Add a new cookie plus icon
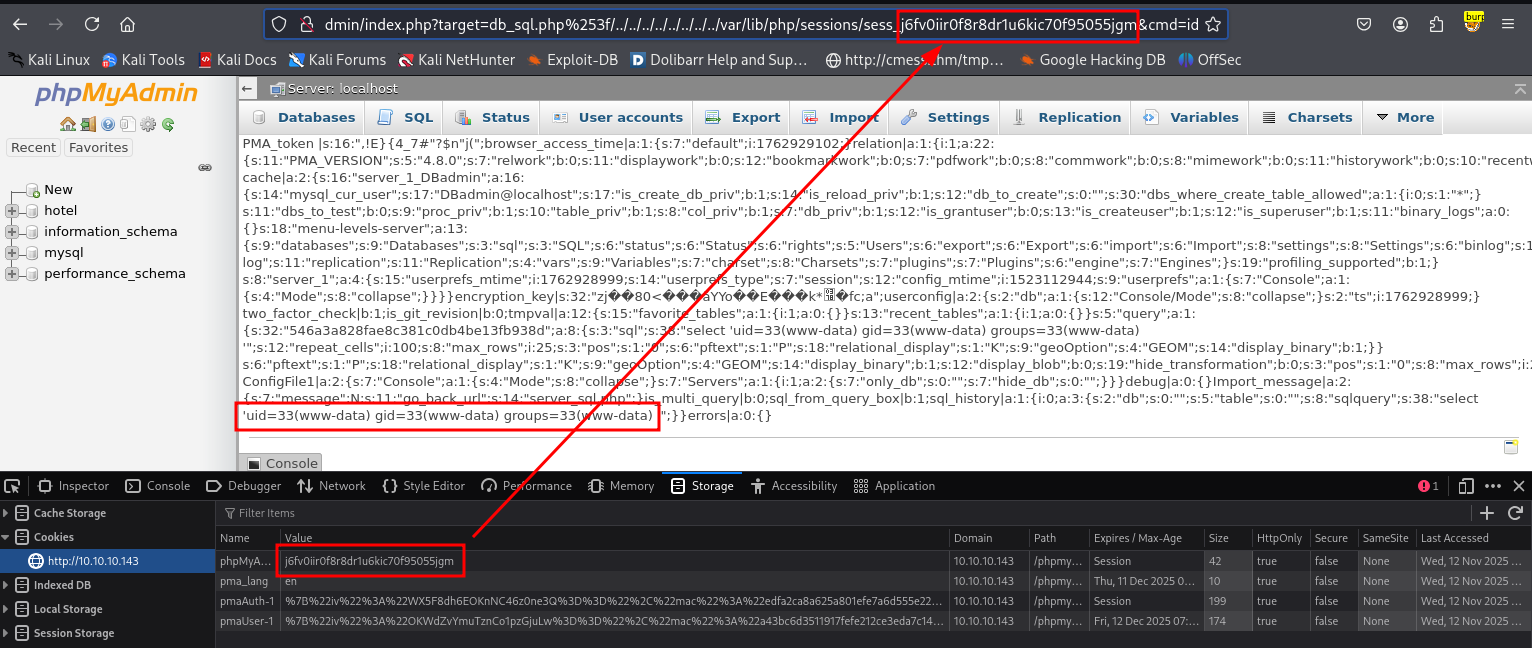Image resolution: width=1532 pixels, height=648 pixels. (1487, 513)
